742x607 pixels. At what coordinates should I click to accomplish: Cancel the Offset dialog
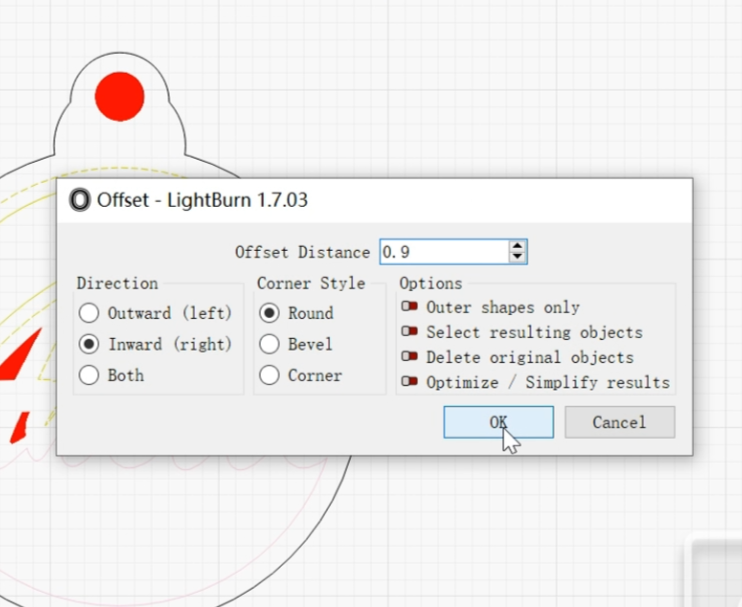pos(619,422)
